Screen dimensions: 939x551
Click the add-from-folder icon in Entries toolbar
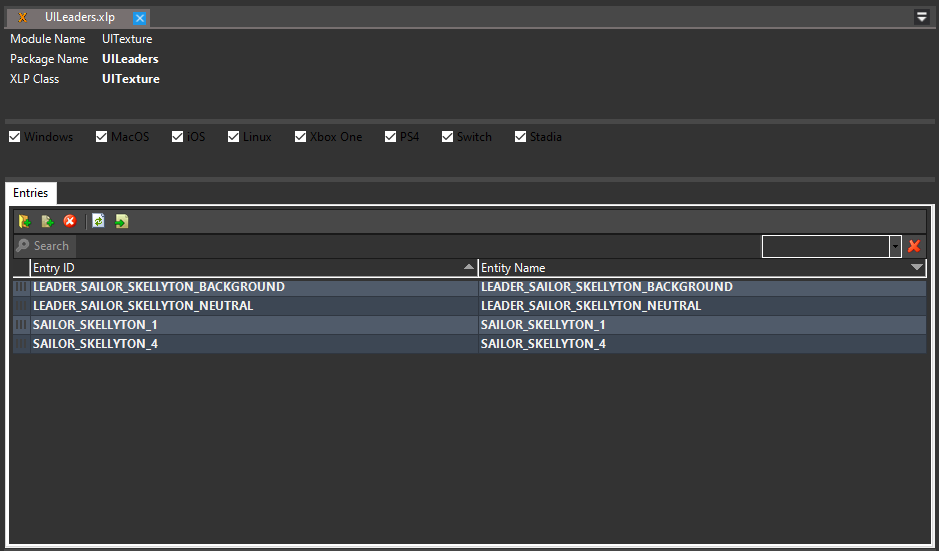tap(25, 221)
